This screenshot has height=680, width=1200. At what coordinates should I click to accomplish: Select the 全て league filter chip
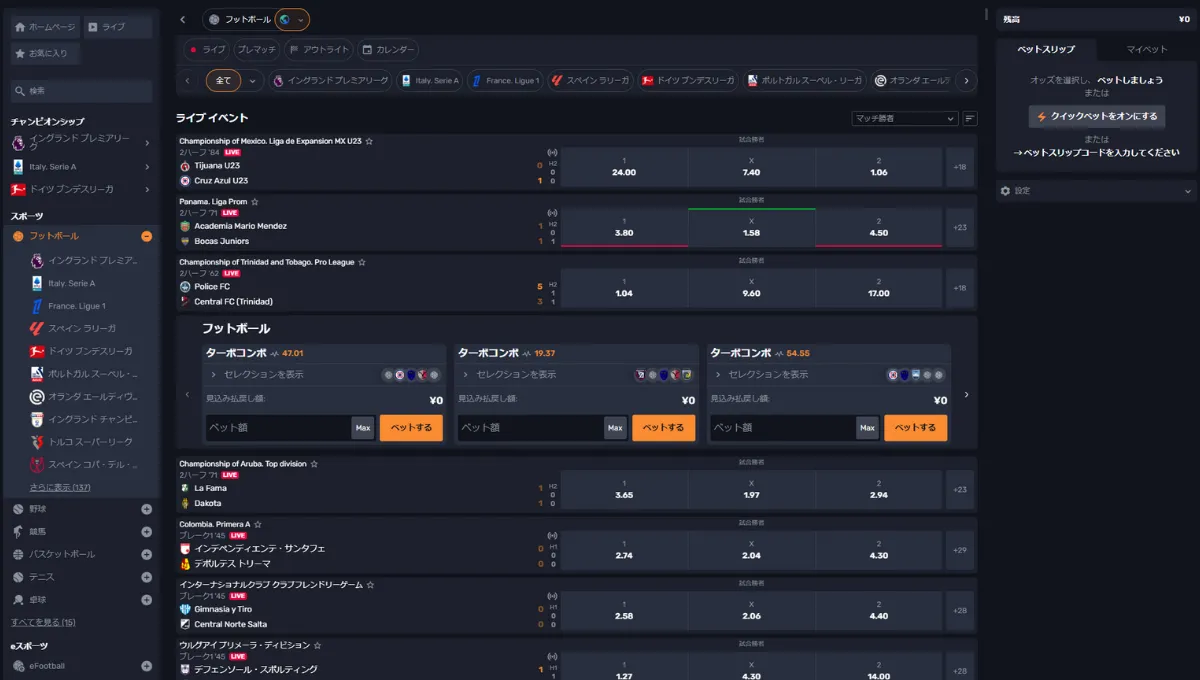click(223, 81)
